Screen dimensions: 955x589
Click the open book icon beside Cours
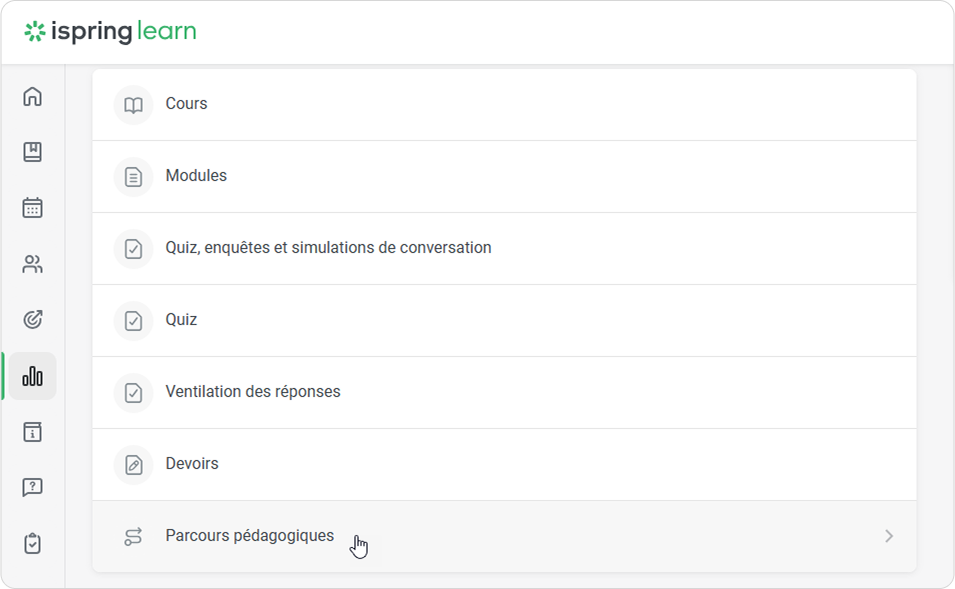click(133, 105)
